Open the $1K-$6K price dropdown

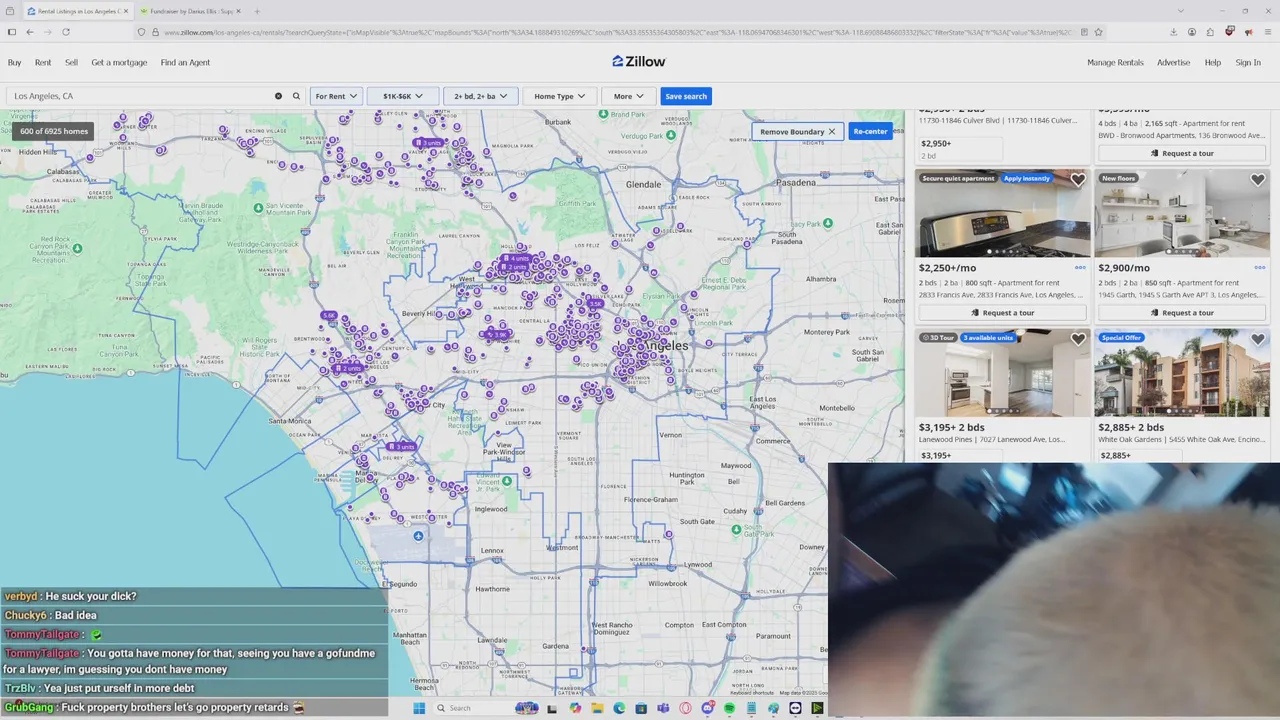point(403,96)
